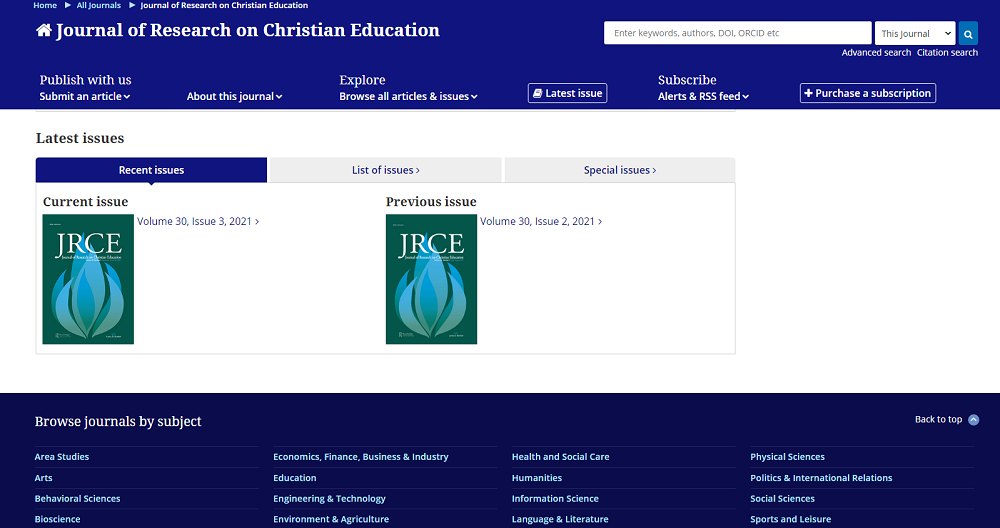Browse Engineering & Technology journals
Screen dimensions: 1000x528
point(329,499)
